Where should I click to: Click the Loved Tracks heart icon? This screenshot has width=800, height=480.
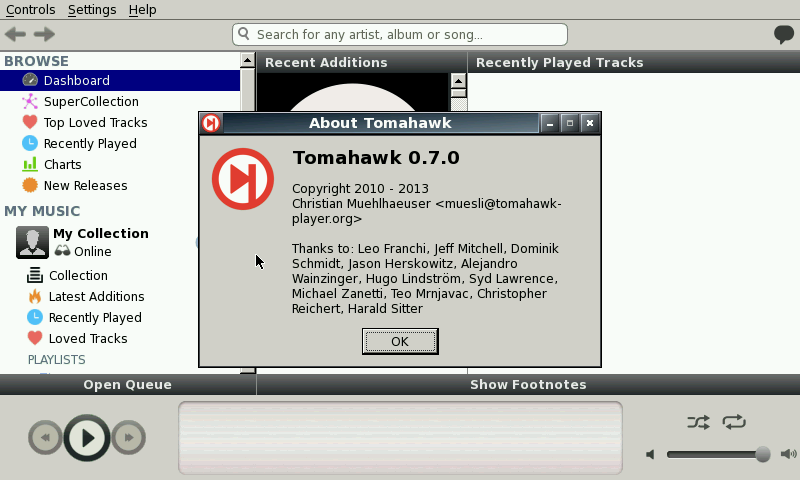35,338
